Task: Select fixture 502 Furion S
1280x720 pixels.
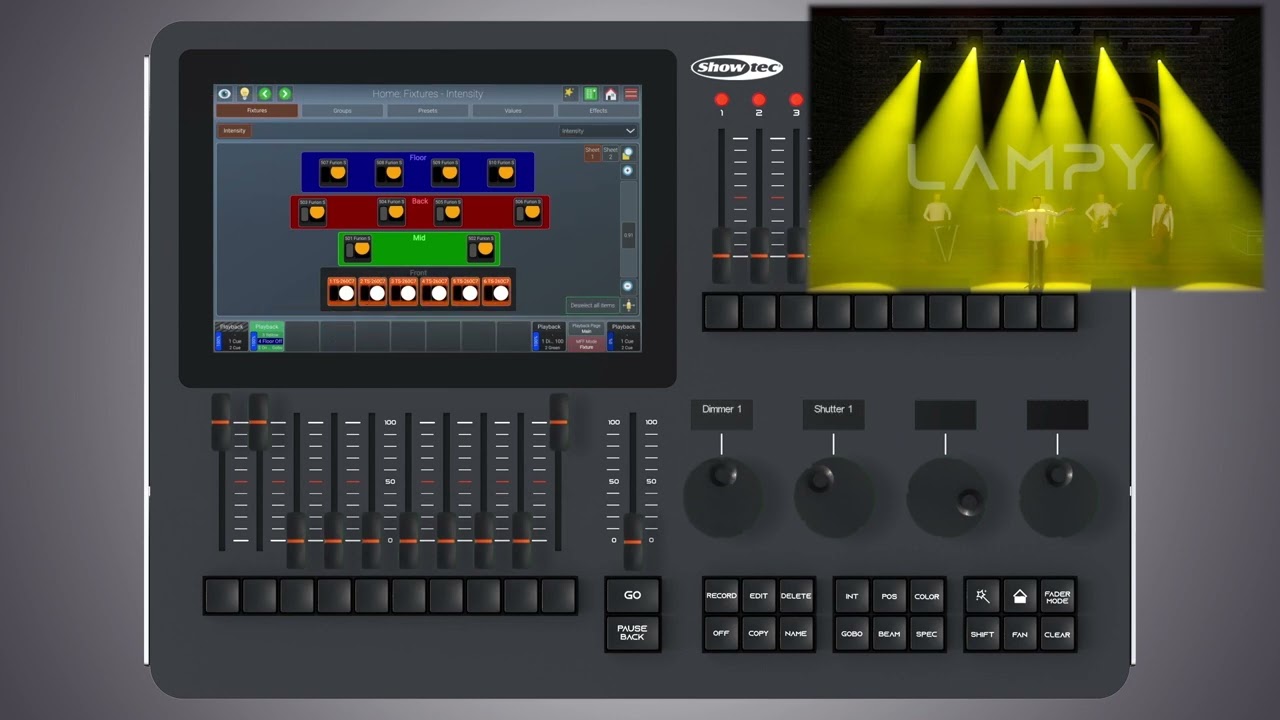Action: 481,249
